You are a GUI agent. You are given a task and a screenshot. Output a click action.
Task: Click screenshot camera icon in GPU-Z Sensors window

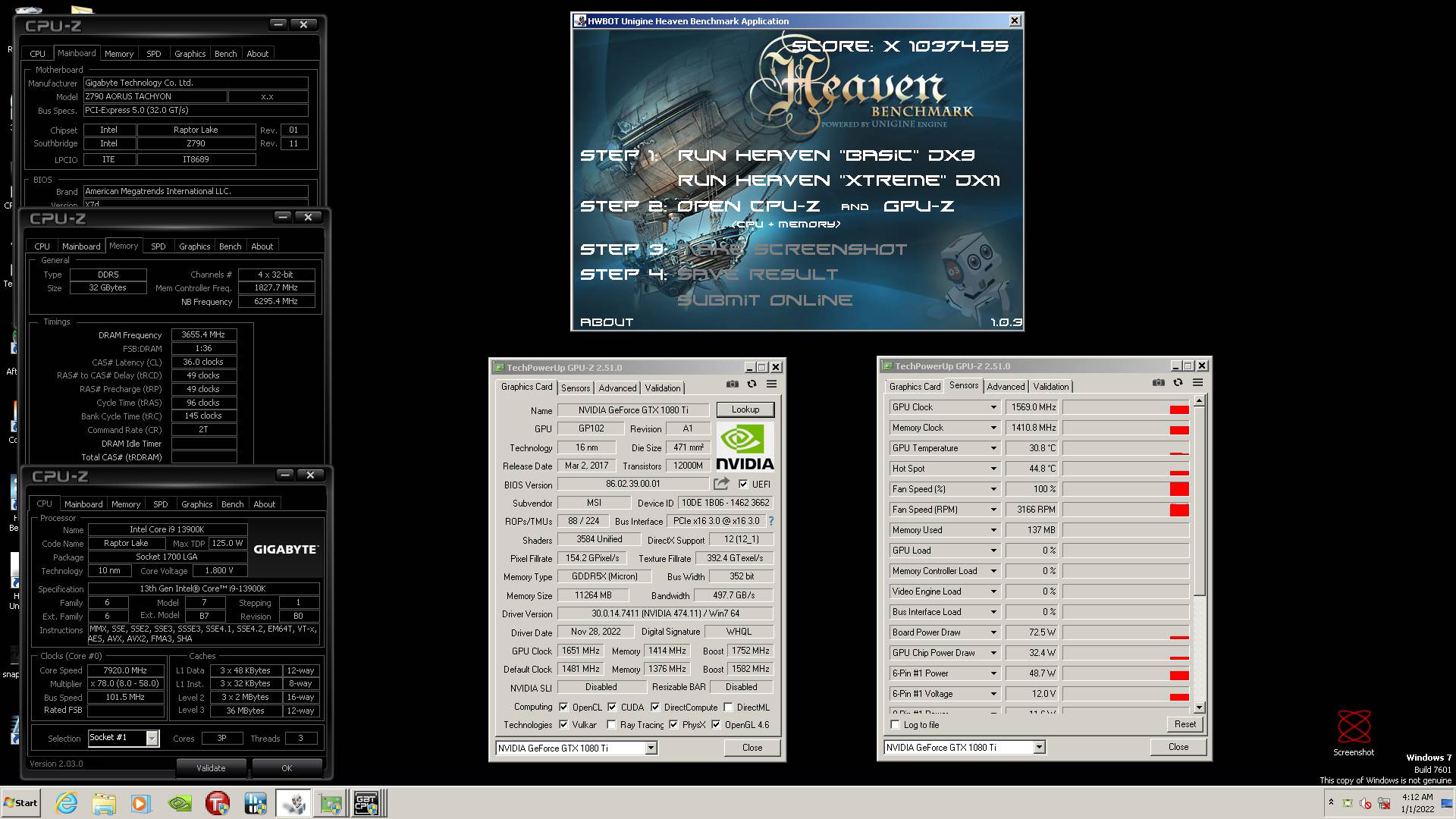click(1158, 383)
